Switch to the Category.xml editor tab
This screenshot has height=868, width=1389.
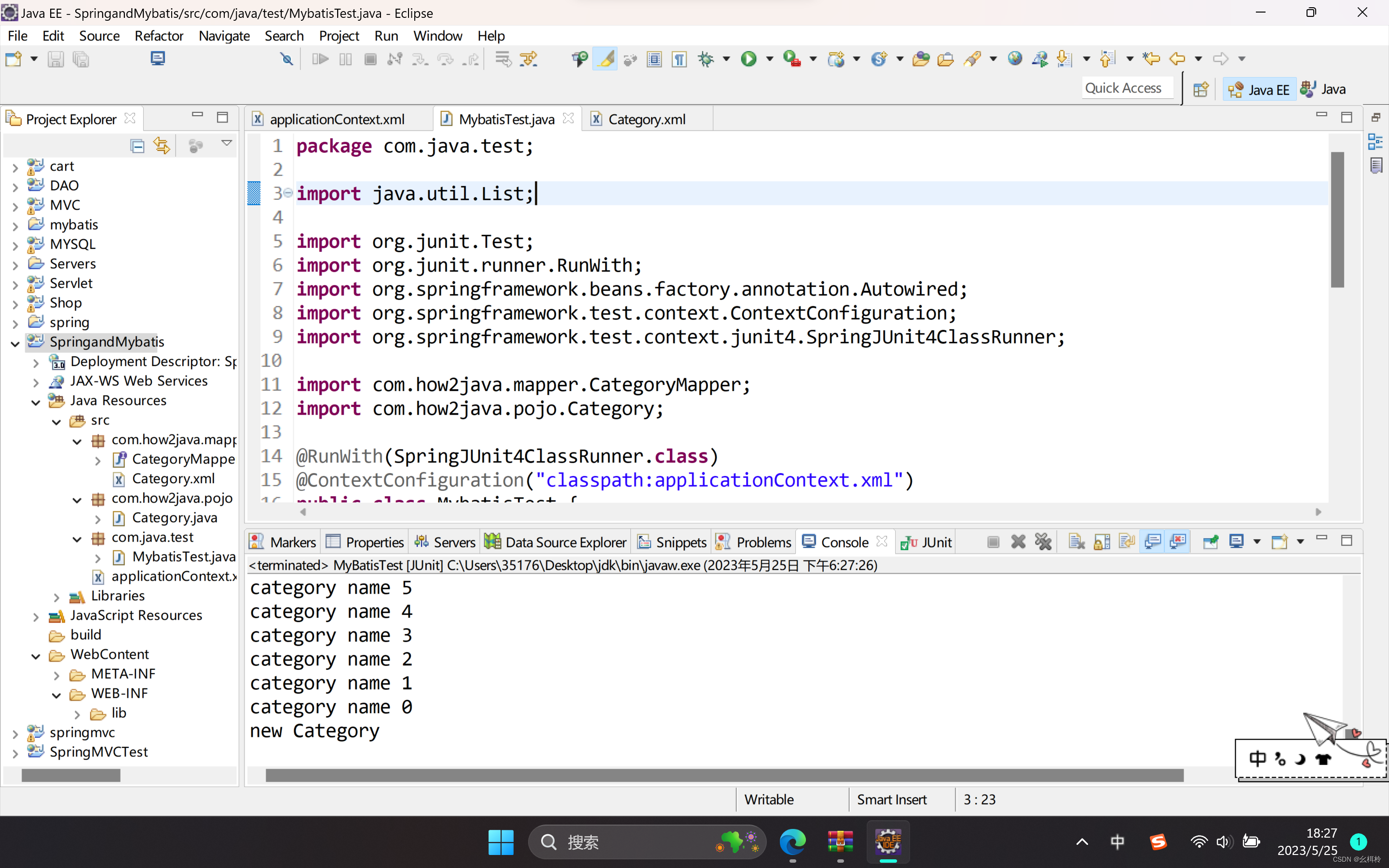646,120
